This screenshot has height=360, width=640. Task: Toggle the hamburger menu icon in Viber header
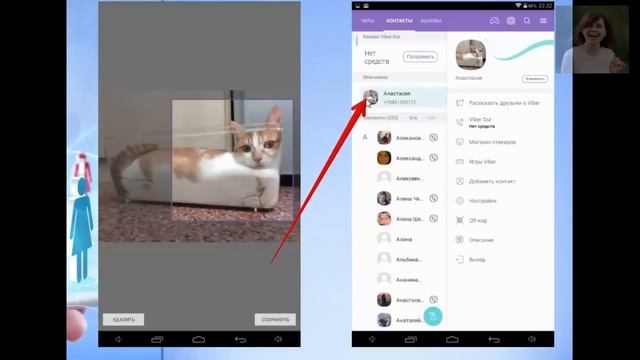click(x=543, y=20)
